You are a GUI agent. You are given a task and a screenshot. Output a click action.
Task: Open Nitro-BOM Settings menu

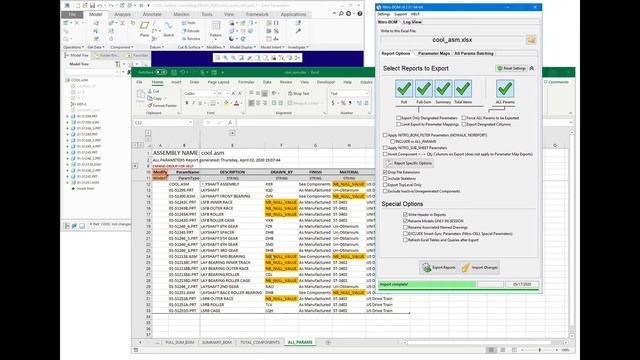click(383, 14)
